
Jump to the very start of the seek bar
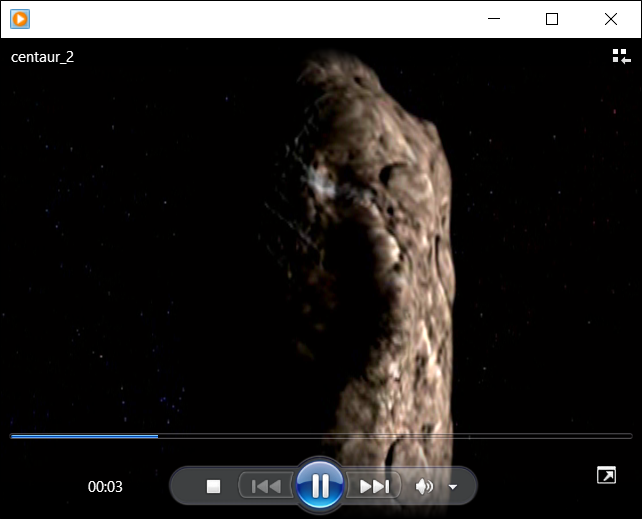pyautogui.click(x=12, y=436)
